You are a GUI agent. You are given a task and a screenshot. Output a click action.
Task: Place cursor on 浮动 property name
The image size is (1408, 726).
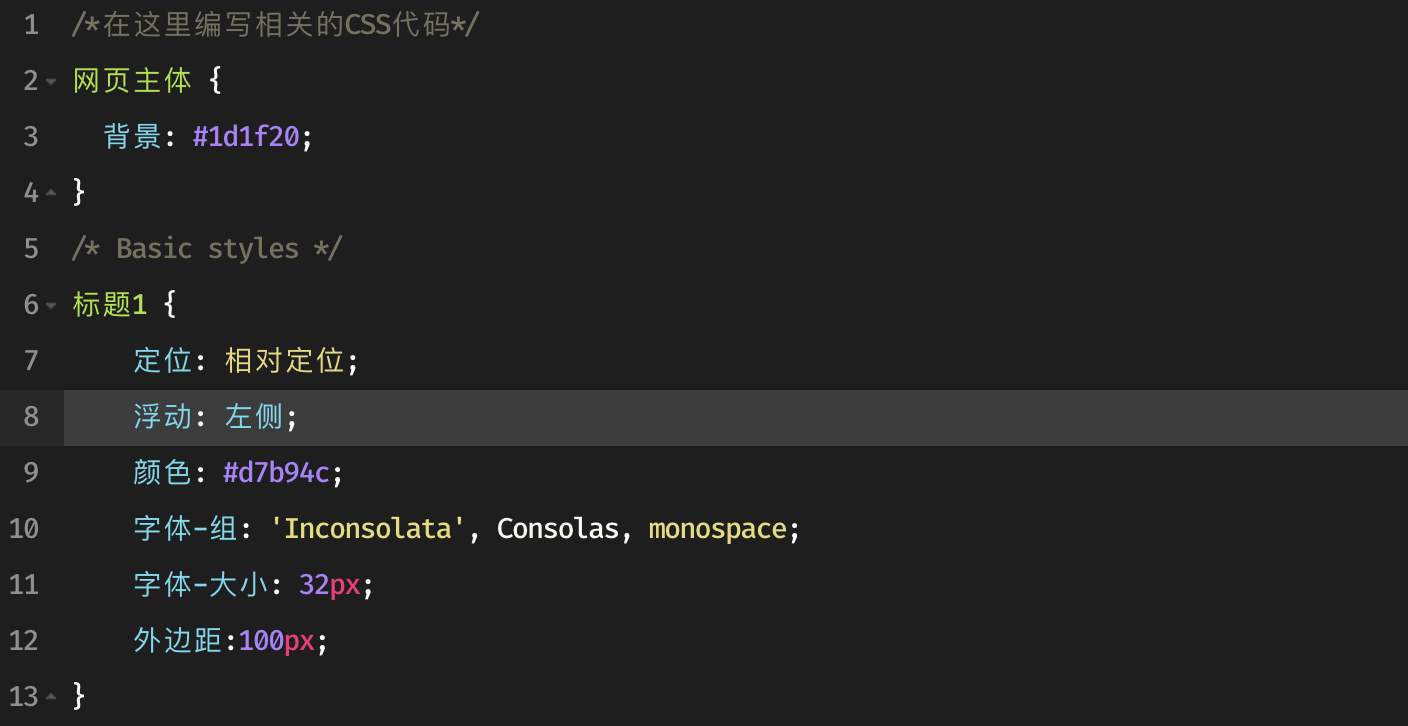[163, 417]
